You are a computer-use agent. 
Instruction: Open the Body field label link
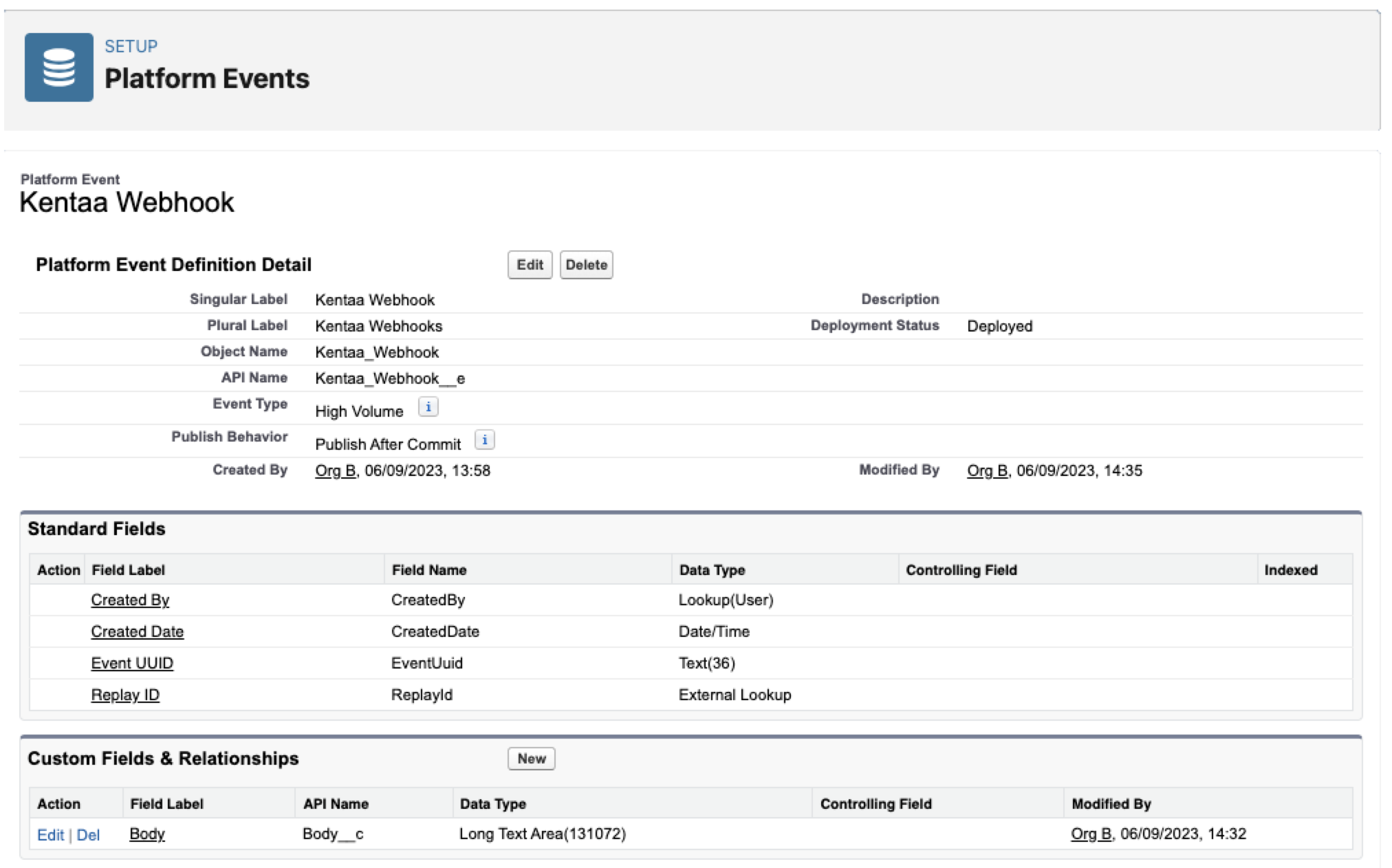coord(147,834)
